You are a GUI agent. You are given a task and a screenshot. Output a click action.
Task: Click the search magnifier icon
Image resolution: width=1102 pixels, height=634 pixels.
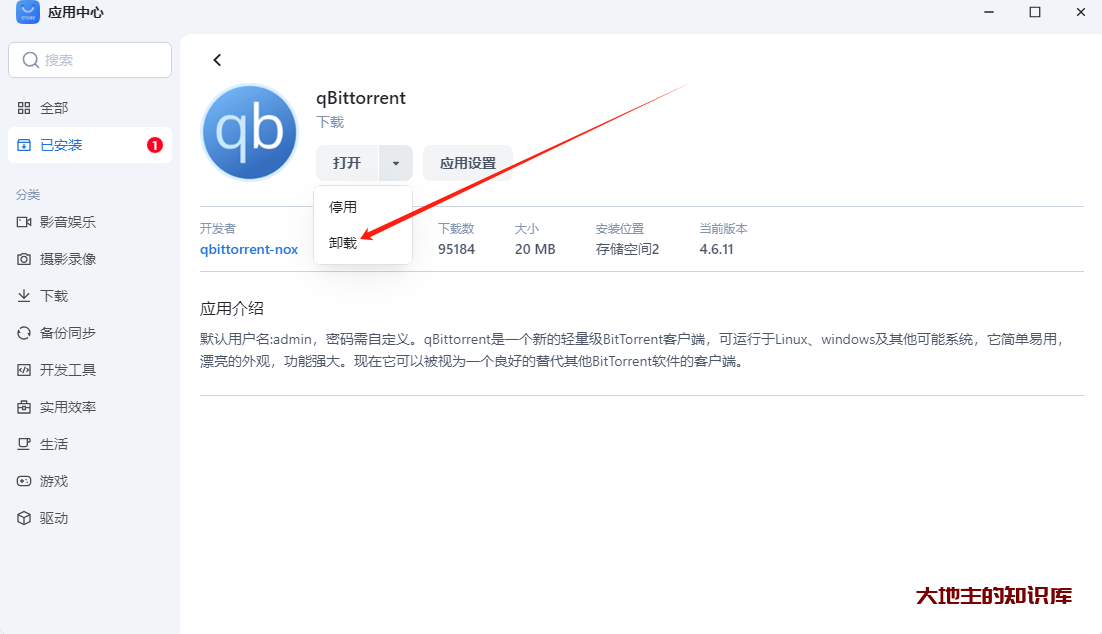[30, 60]
